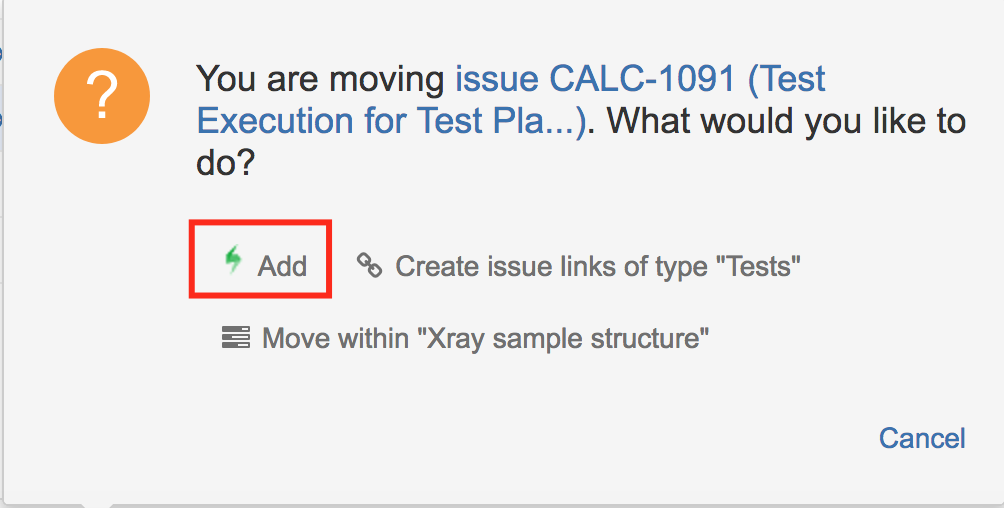Select Create issue links of type "Tests"

tap(579, 265)
